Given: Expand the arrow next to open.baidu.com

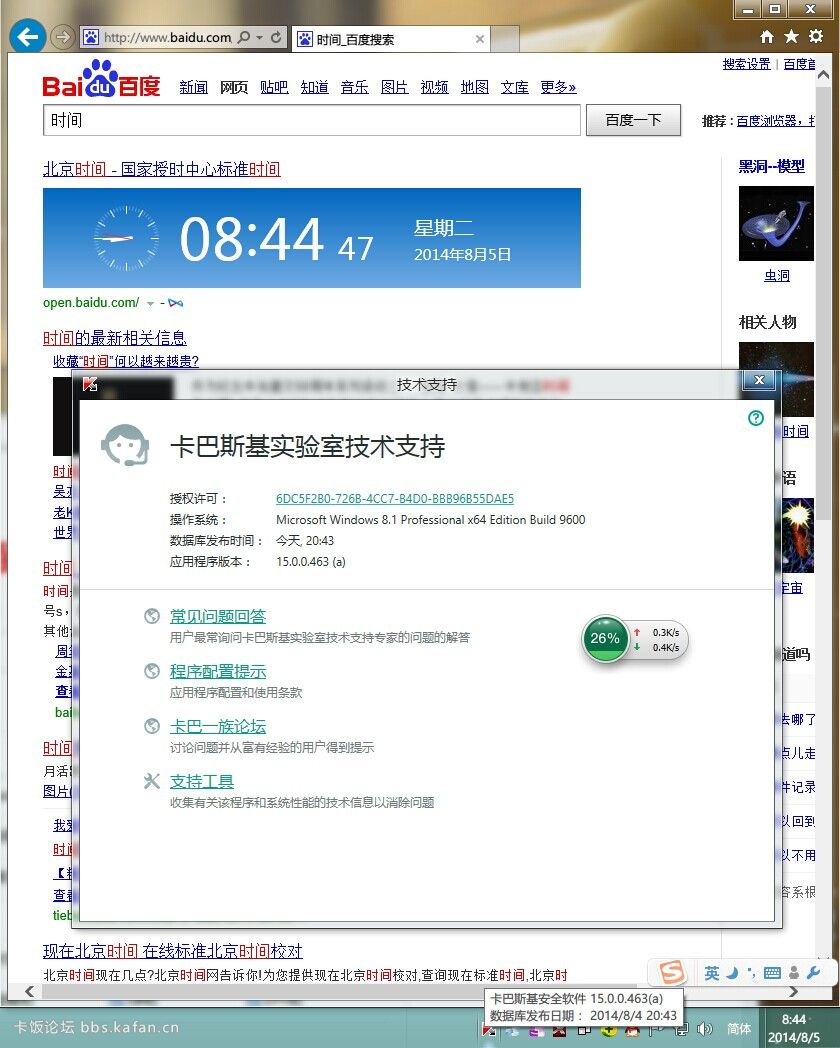Looking at the screenshot, I should tap(150, 303).
